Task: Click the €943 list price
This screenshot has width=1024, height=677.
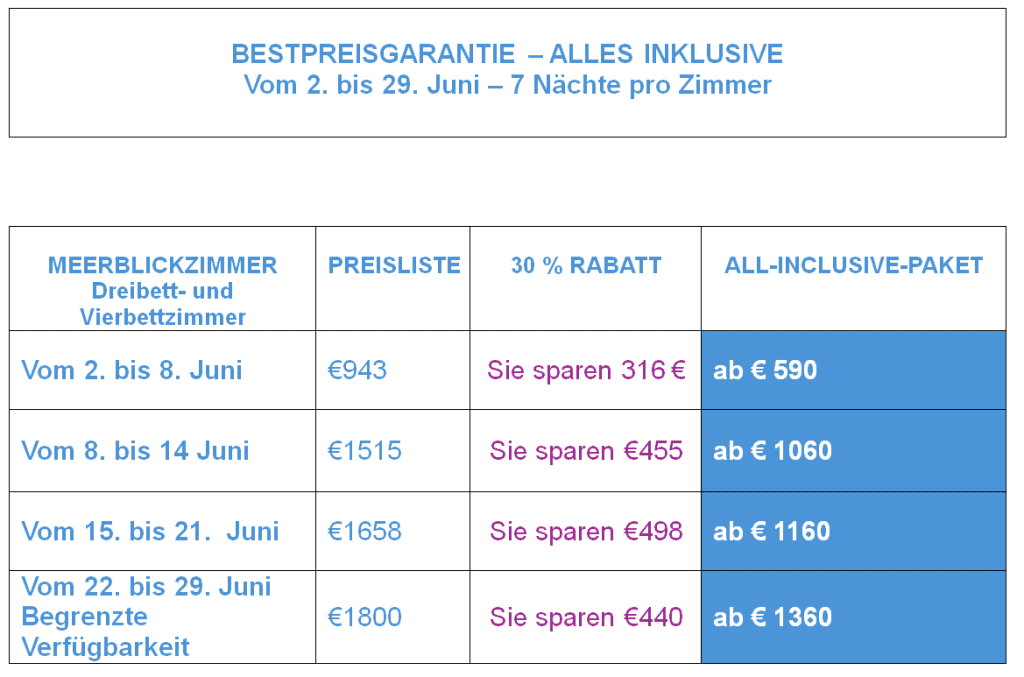Action: tap(357, 370)
